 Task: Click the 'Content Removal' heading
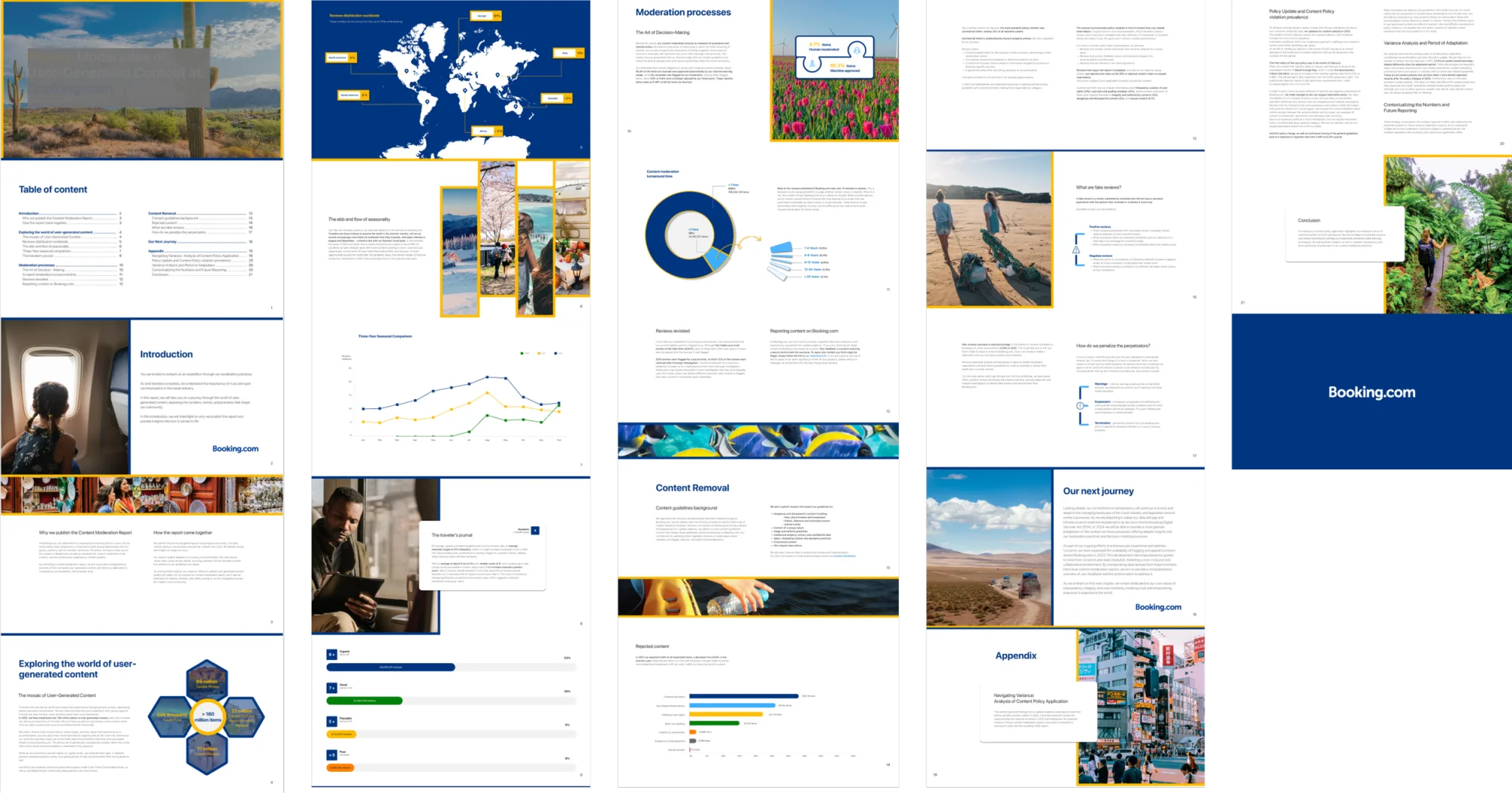[x=692, y=488]
